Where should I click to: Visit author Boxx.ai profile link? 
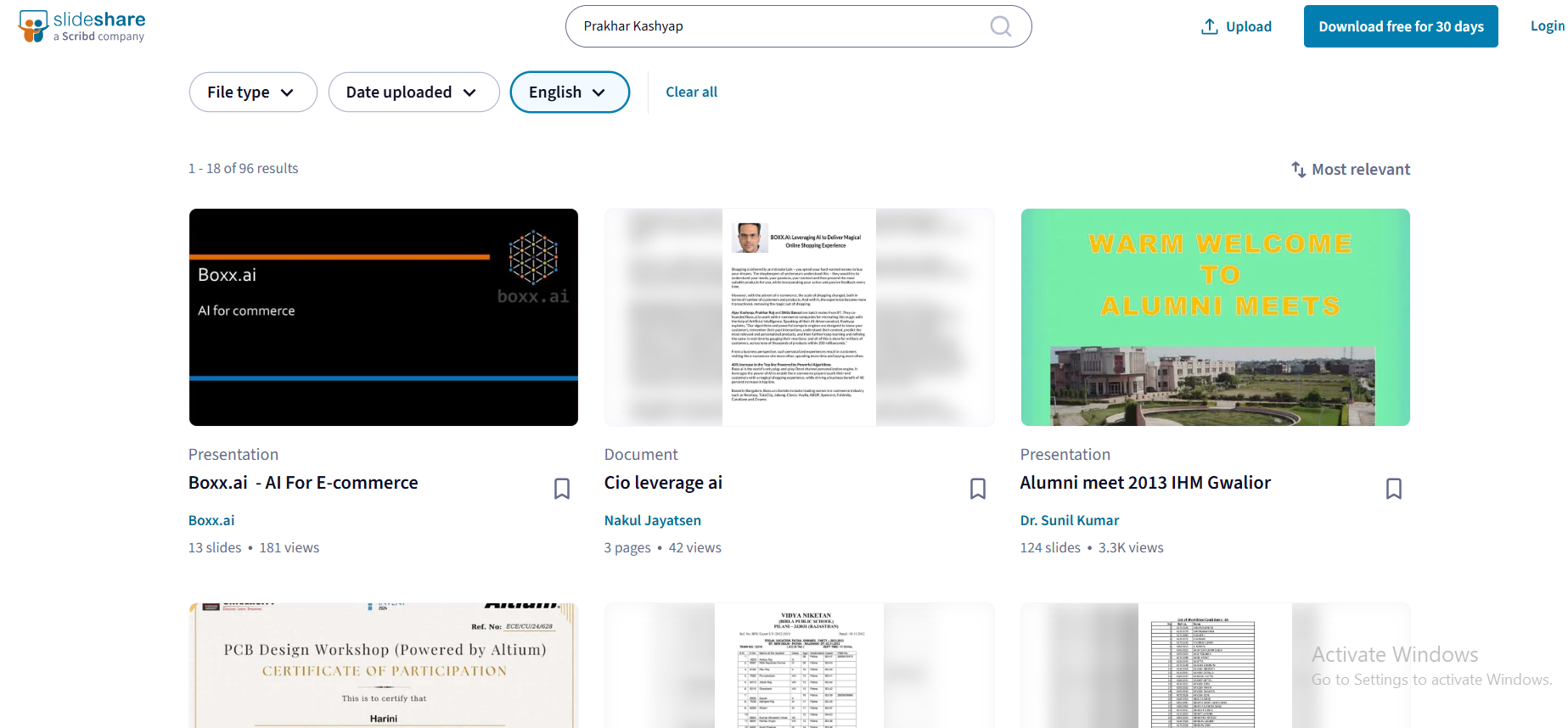[211, 520]
